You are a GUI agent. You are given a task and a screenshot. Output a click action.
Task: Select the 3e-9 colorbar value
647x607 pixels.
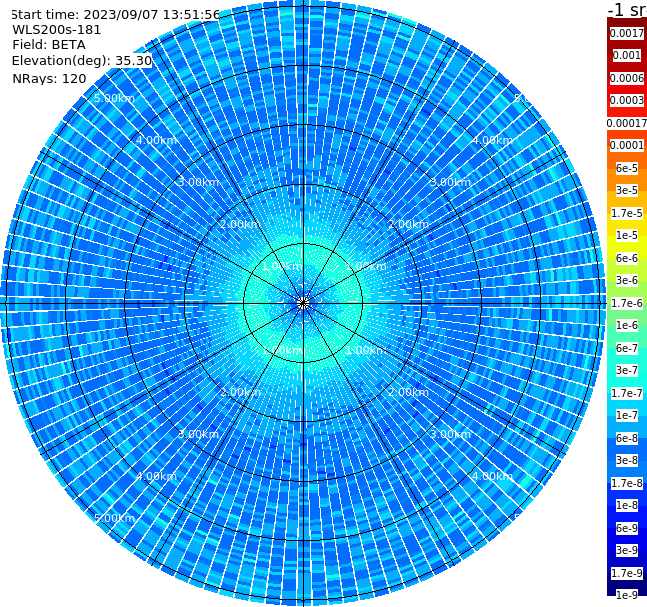627,550
